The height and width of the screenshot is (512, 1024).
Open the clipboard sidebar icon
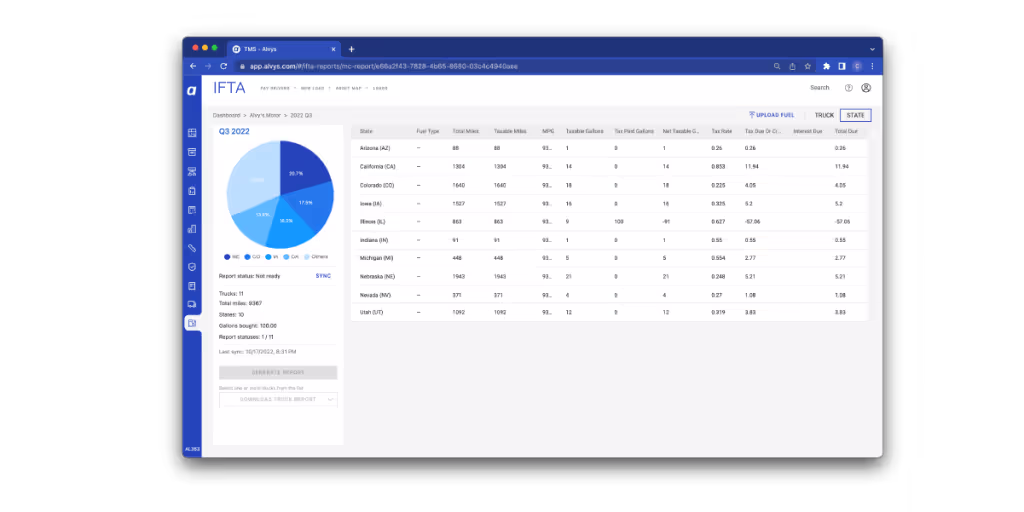click(x=192, y=191)
